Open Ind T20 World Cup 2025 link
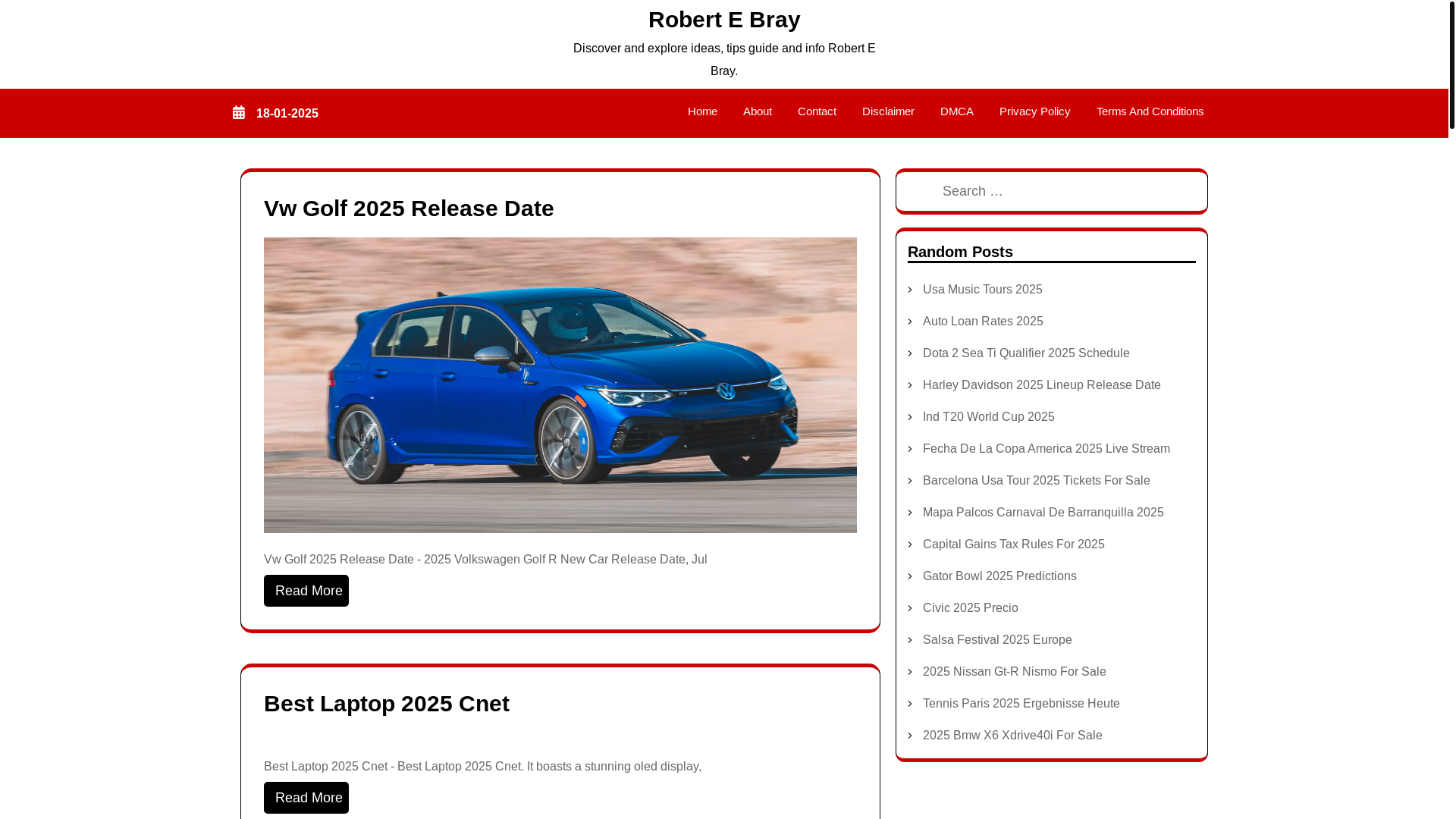This screenshot has height=819, width=1456. tap(988, 417)
